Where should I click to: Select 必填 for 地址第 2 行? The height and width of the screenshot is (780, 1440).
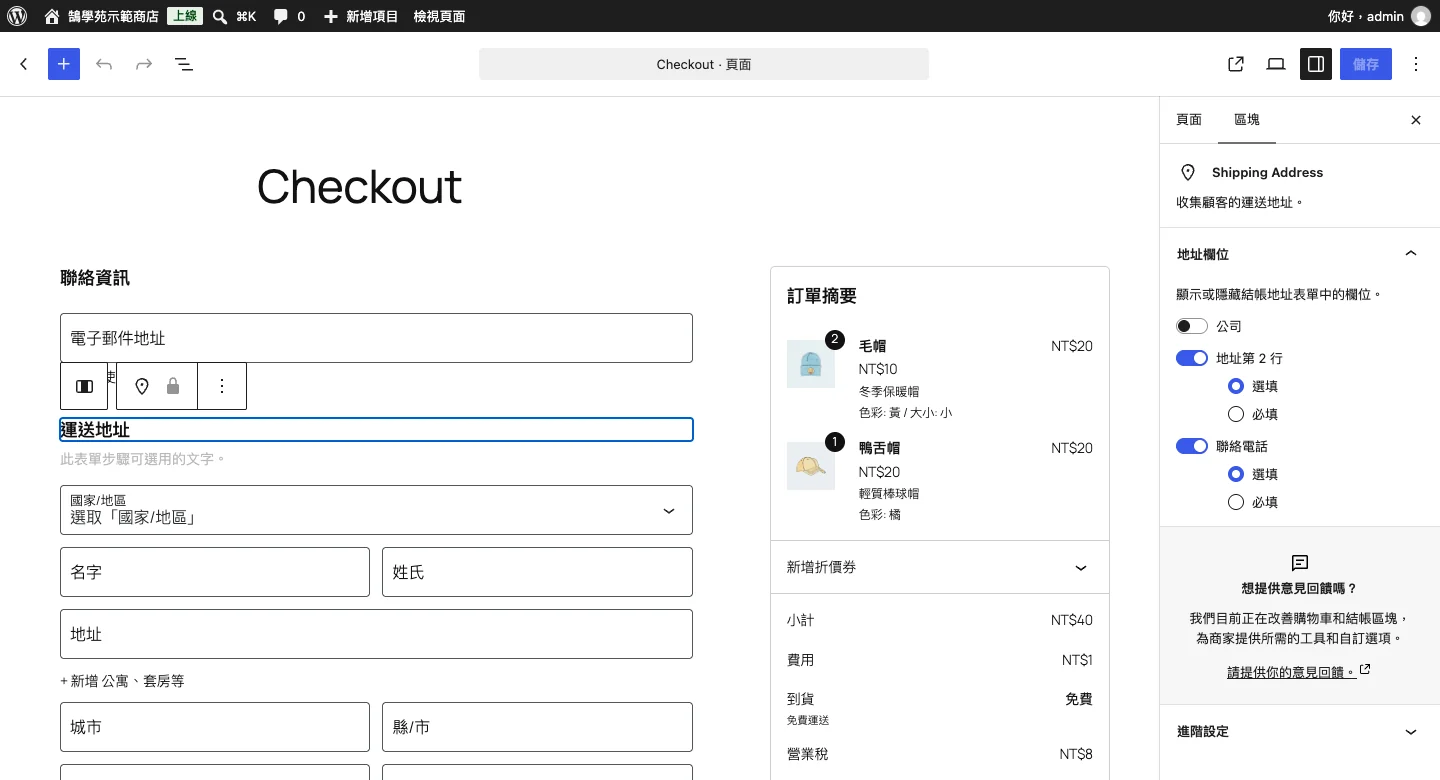(x=1236, y=414)
